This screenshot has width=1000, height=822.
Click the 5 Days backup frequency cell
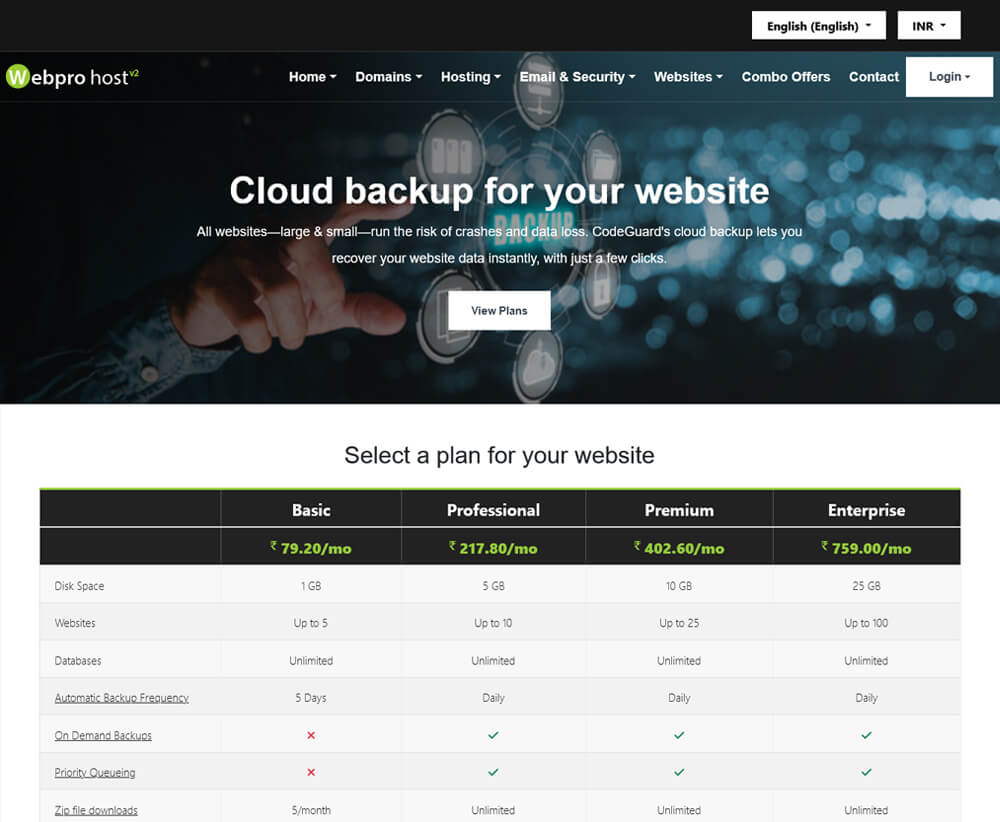click(311, 698)
